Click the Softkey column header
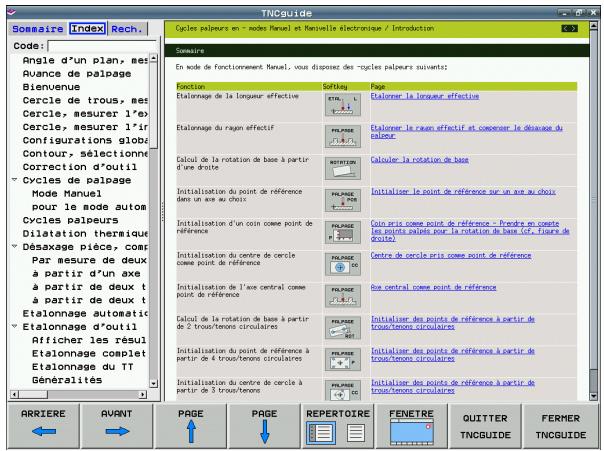The width and height of the screenshot is (604, 451). point(346,87)
